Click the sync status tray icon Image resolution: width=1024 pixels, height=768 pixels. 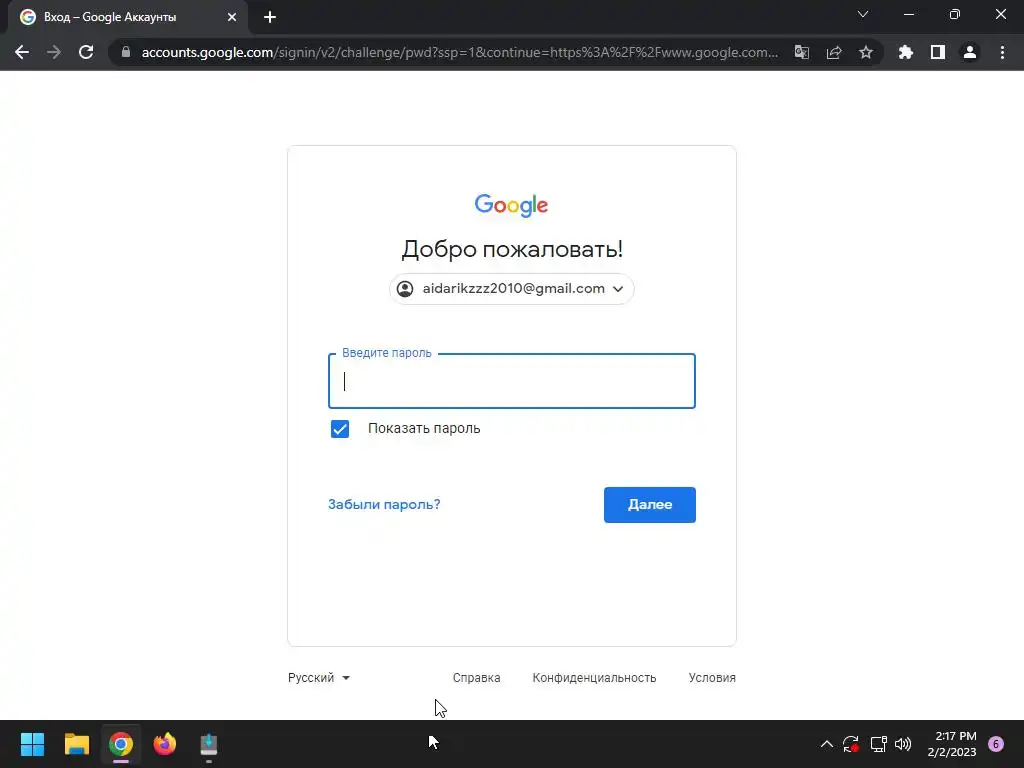tap(850, 744)
